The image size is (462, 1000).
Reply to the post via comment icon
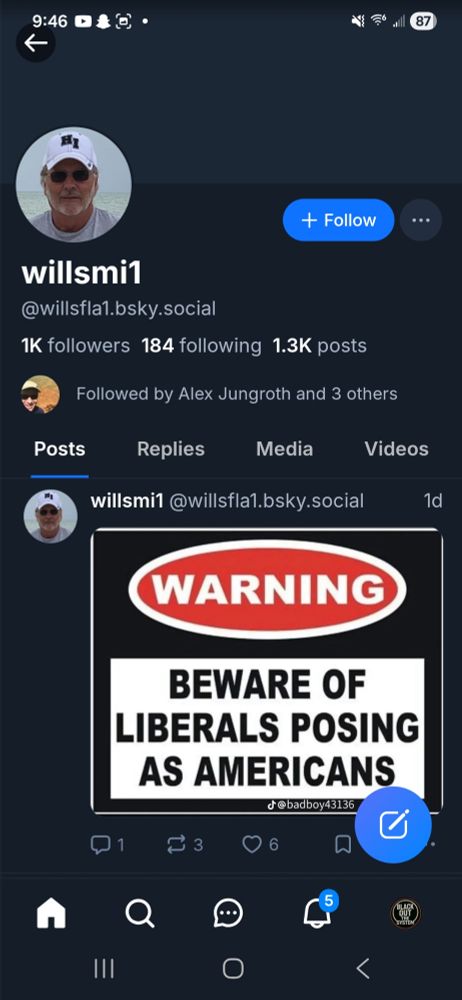click(107, 844)
